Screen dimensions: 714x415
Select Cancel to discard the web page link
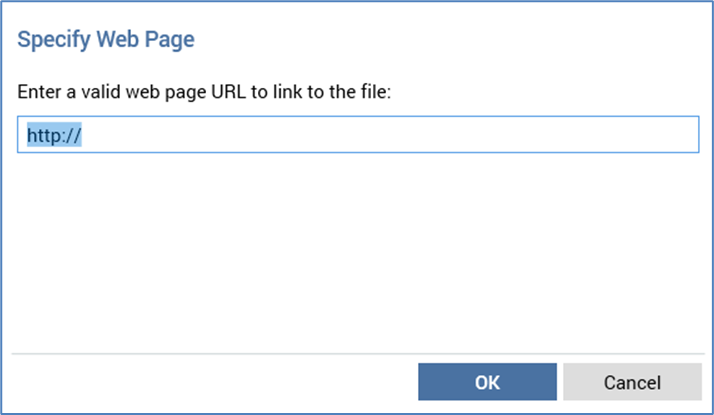click(x=632, y=382)
